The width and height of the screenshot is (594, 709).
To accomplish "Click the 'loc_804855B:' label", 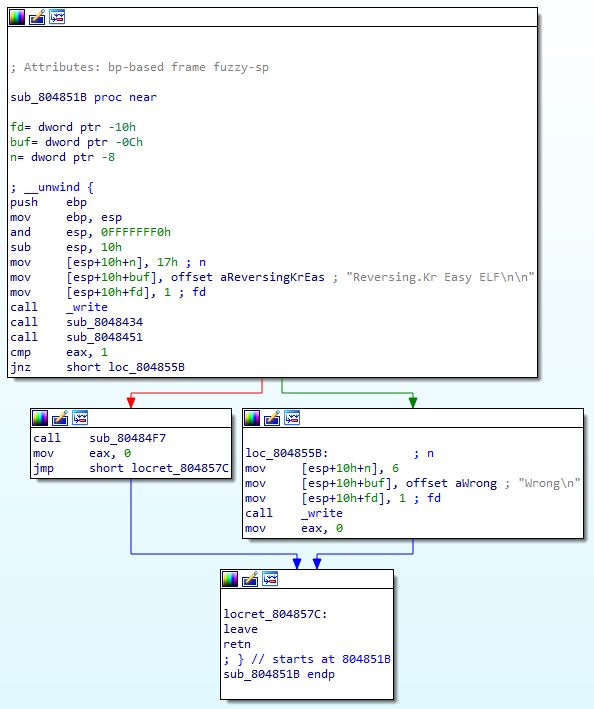I will pyautogui.click(x=287, y=453).
